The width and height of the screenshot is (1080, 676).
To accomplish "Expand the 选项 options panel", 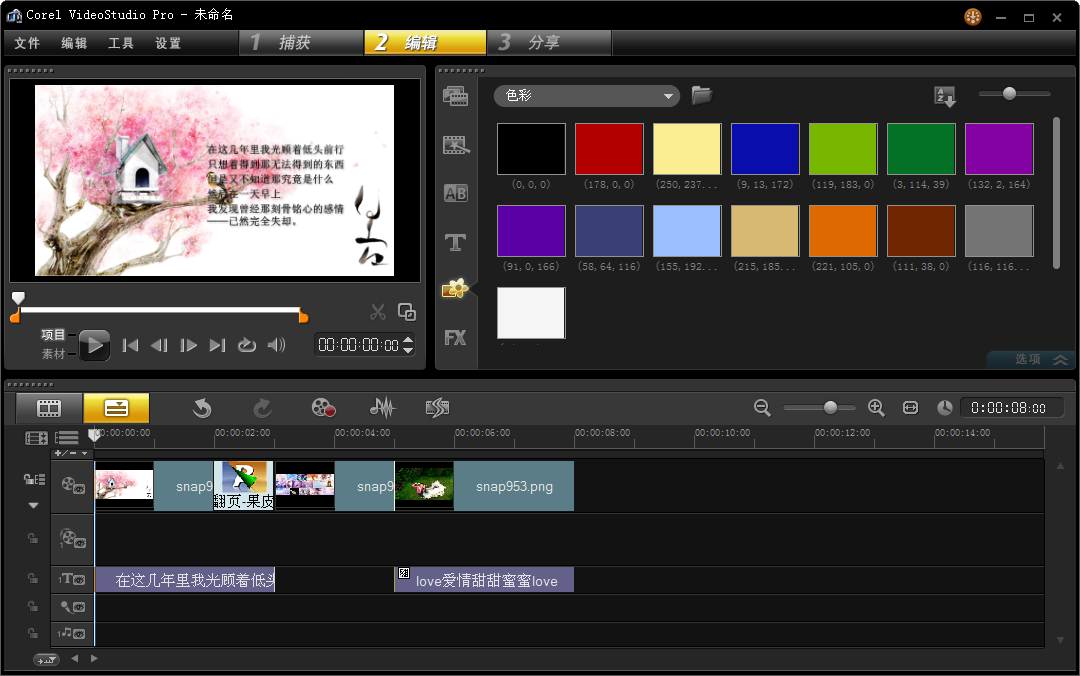I will 1030,359.
